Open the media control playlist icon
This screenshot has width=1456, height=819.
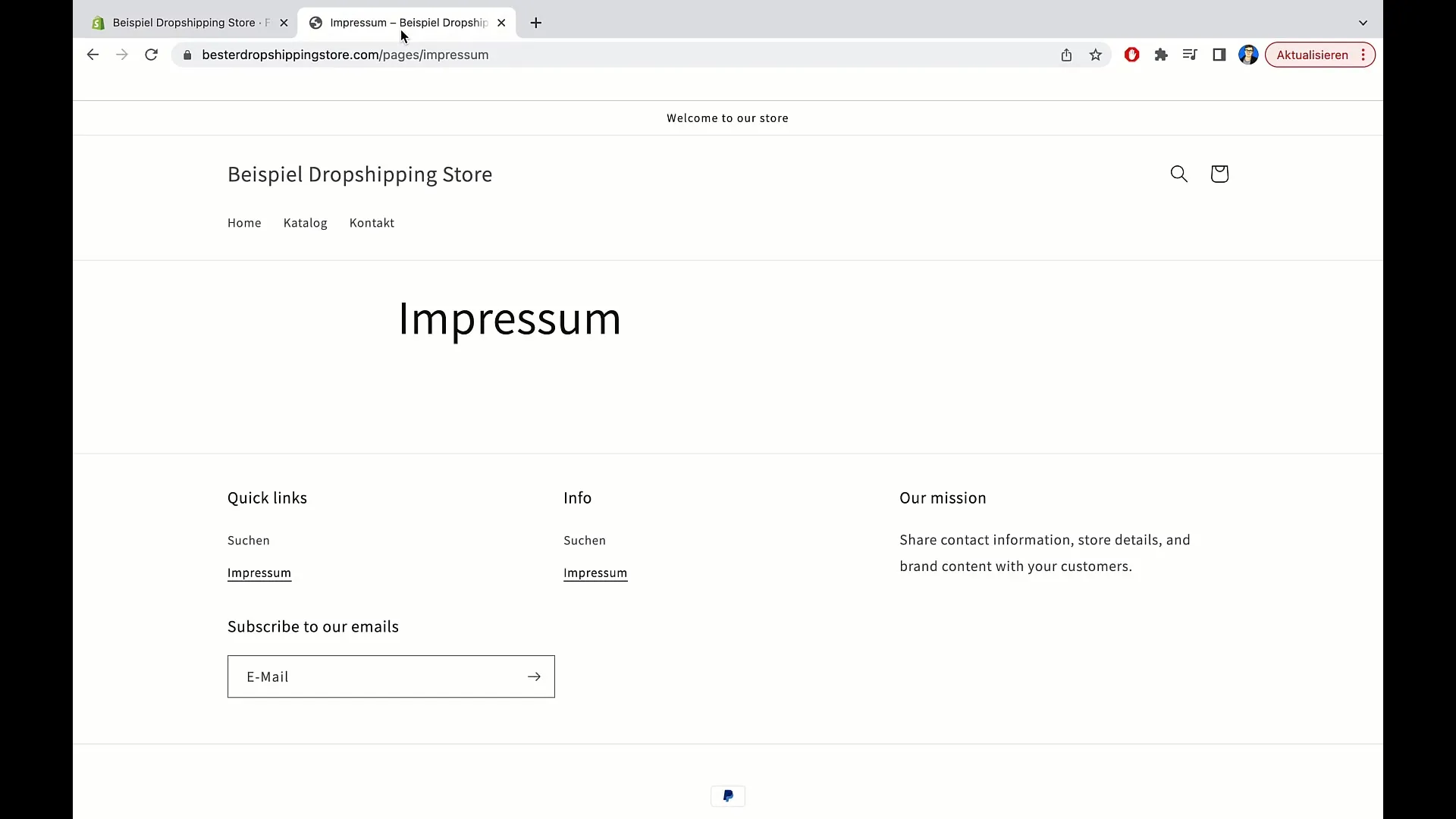(1190, 55)
